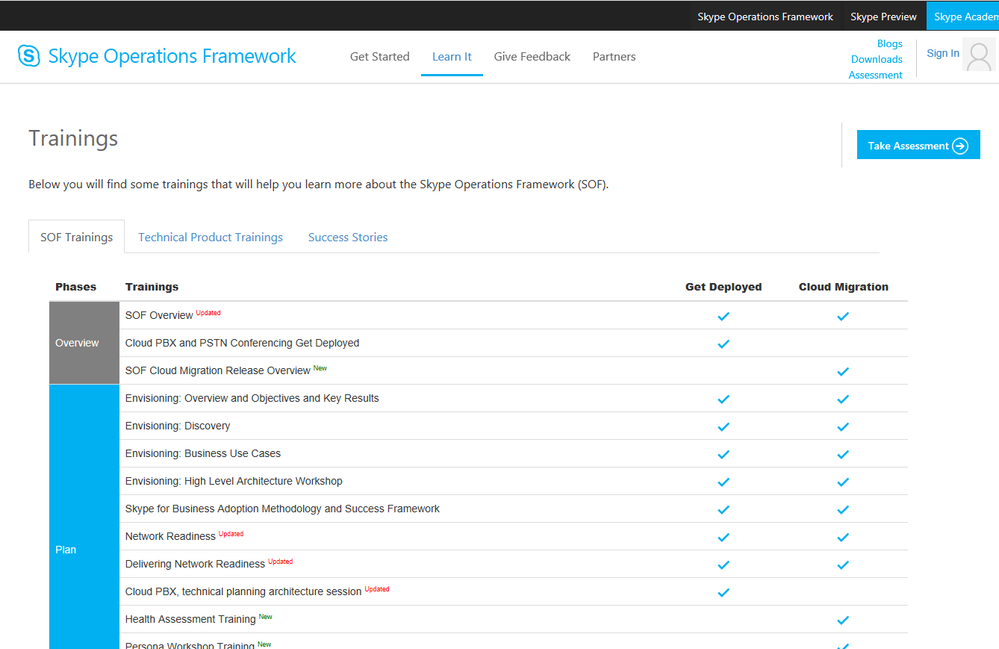
Task: Open the Downloads link
Action: pyautogui.click(x=877, y=59)
